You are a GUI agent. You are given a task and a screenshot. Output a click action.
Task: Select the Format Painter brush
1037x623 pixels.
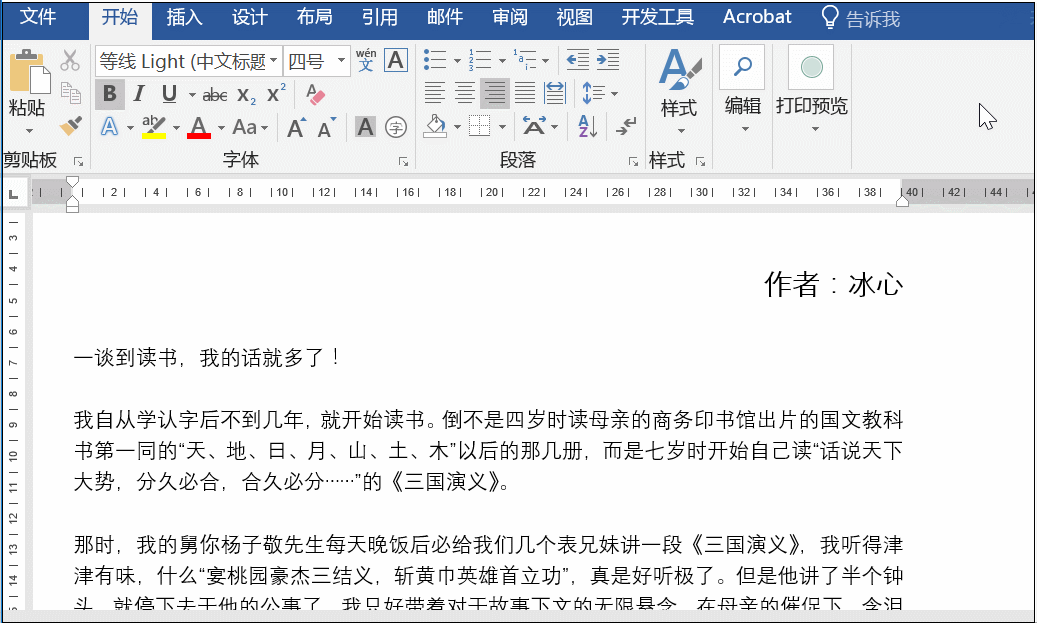70,125
